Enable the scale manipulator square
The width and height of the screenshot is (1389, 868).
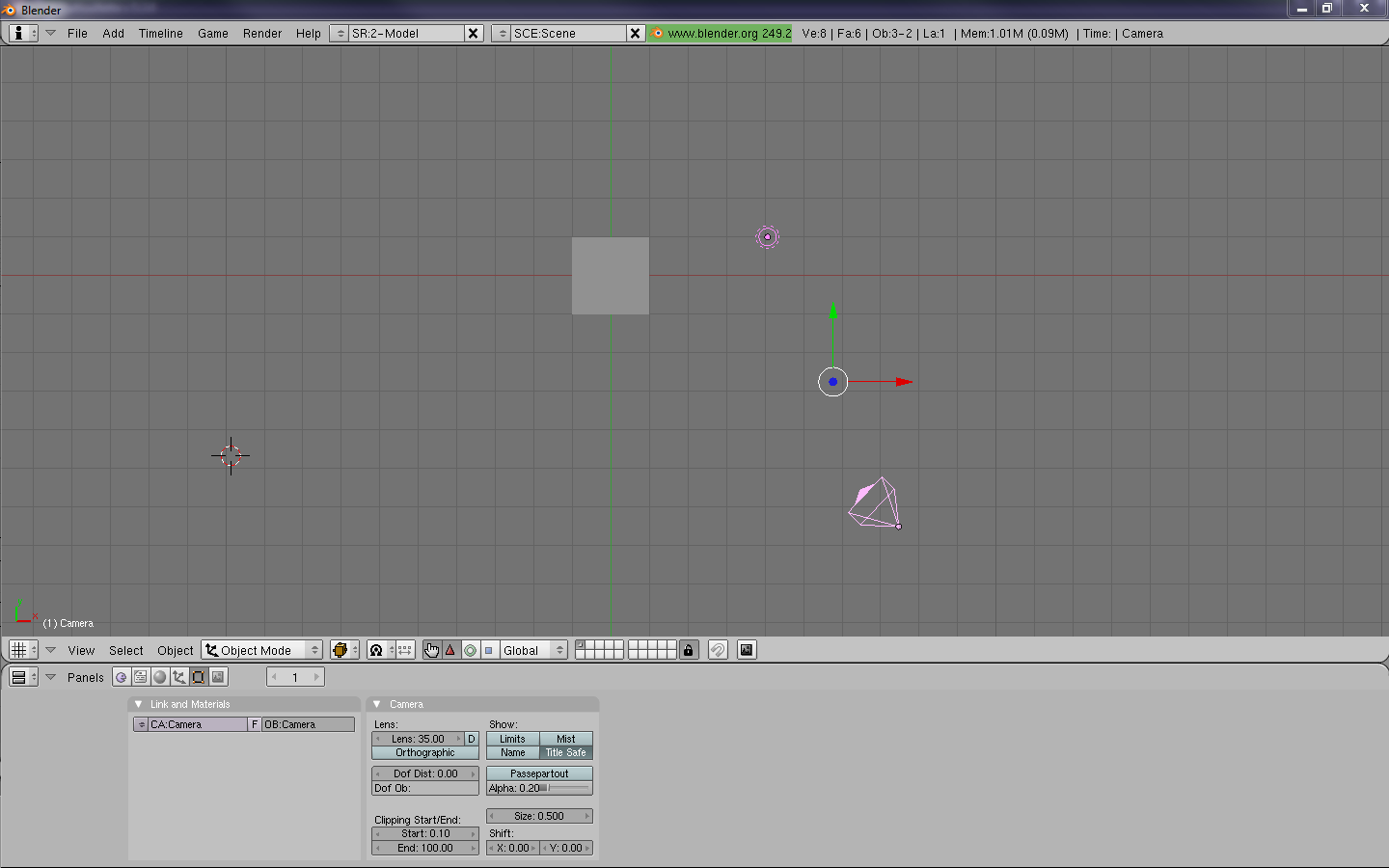tap(489, 650)
